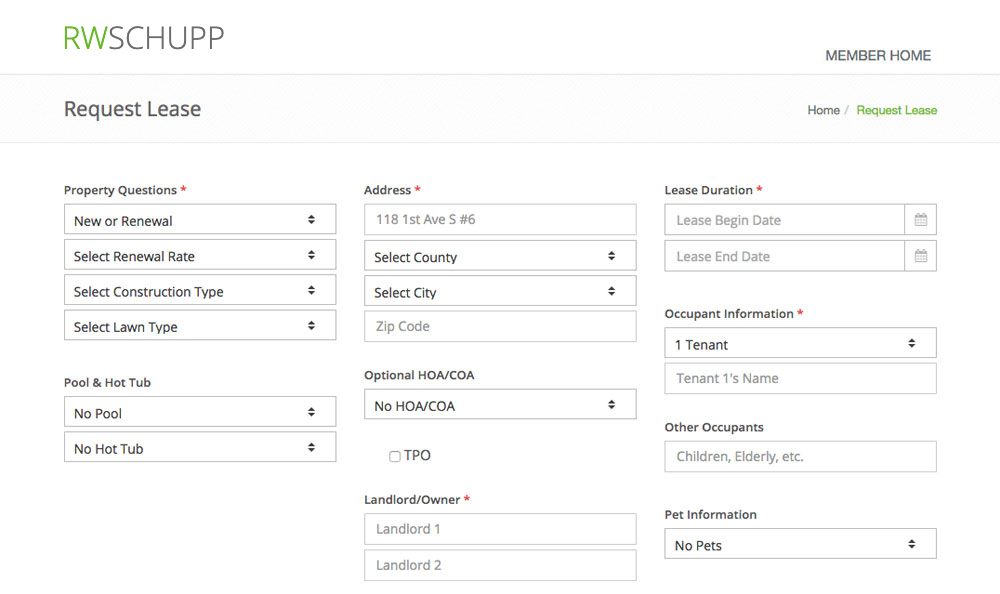Click the RWSchupp logo
The width and height of the screenshot is (1000, 594).
[x=144, y=38]
